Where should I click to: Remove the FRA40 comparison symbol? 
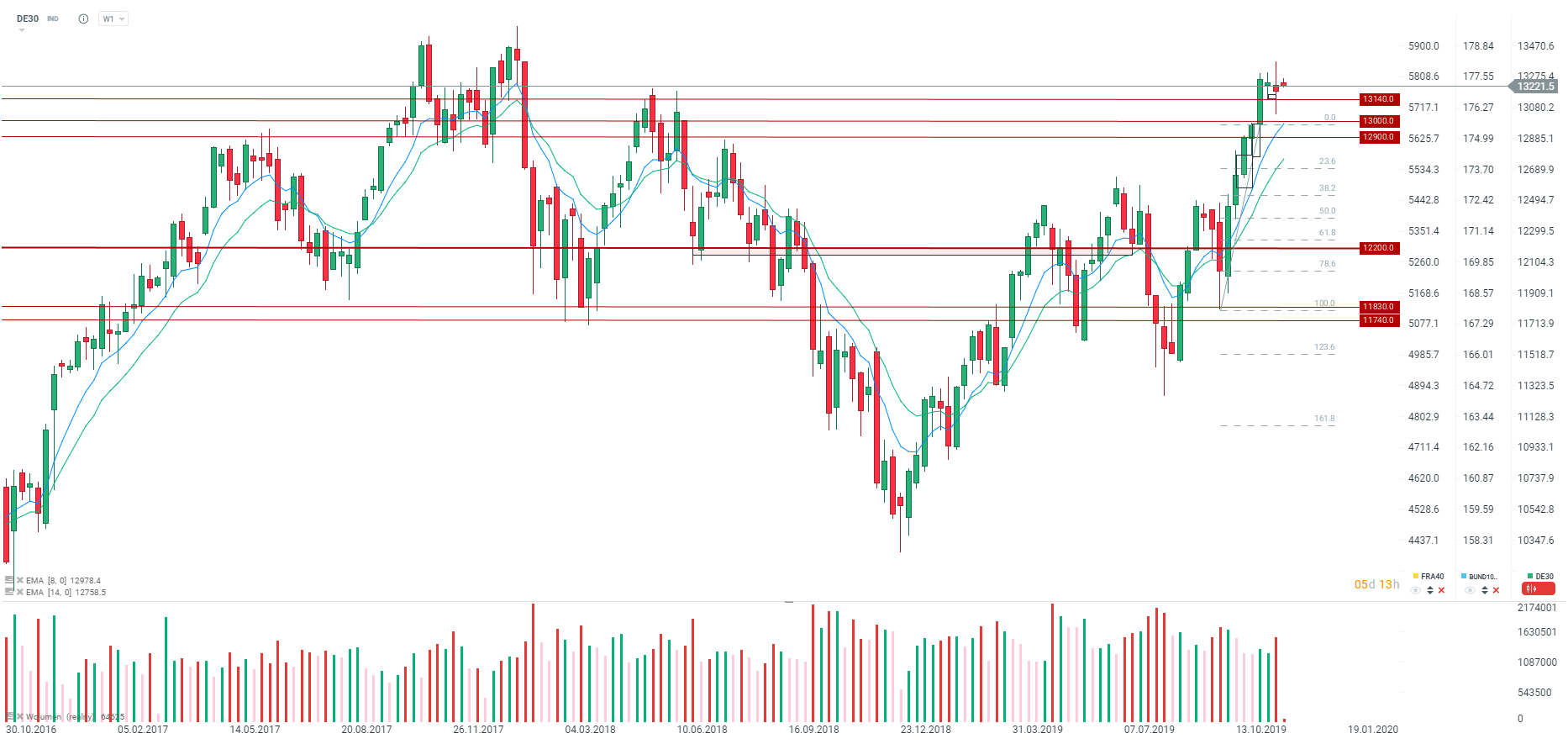point(1442,590)
